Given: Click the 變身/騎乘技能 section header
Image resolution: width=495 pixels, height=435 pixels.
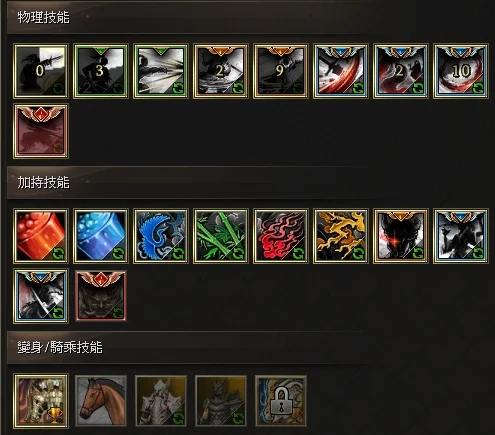Looking at the screenshot, I should coord(60,347).
